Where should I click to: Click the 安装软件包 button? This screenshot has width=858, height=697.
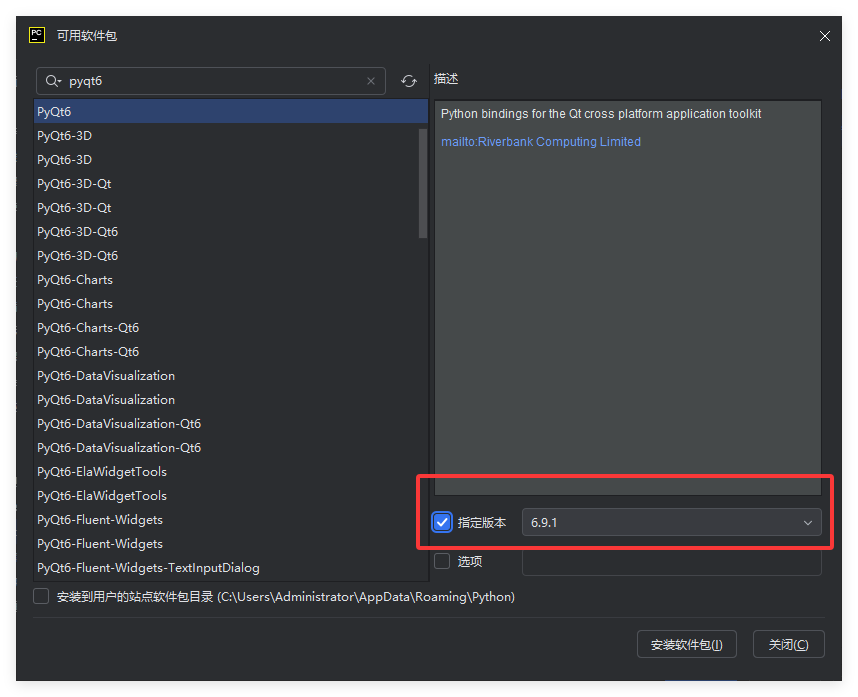tap(686, 644)
